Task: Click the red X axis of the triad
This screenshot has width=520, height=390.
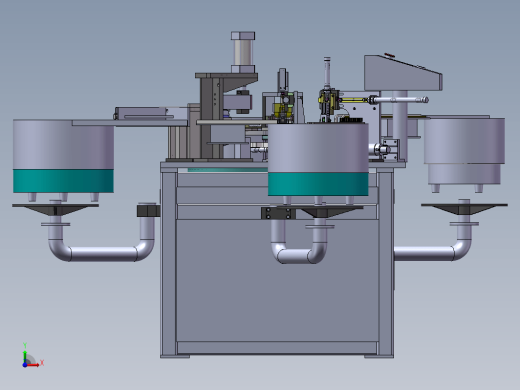Action: click(x=33, y=365)
